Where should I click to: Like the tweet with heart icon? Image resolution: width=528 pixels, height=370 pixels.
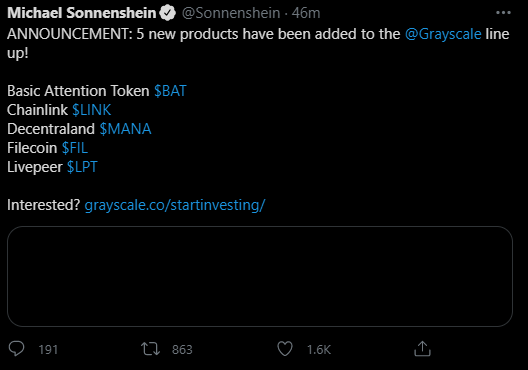pyautogui.click(x=285, y=349)
